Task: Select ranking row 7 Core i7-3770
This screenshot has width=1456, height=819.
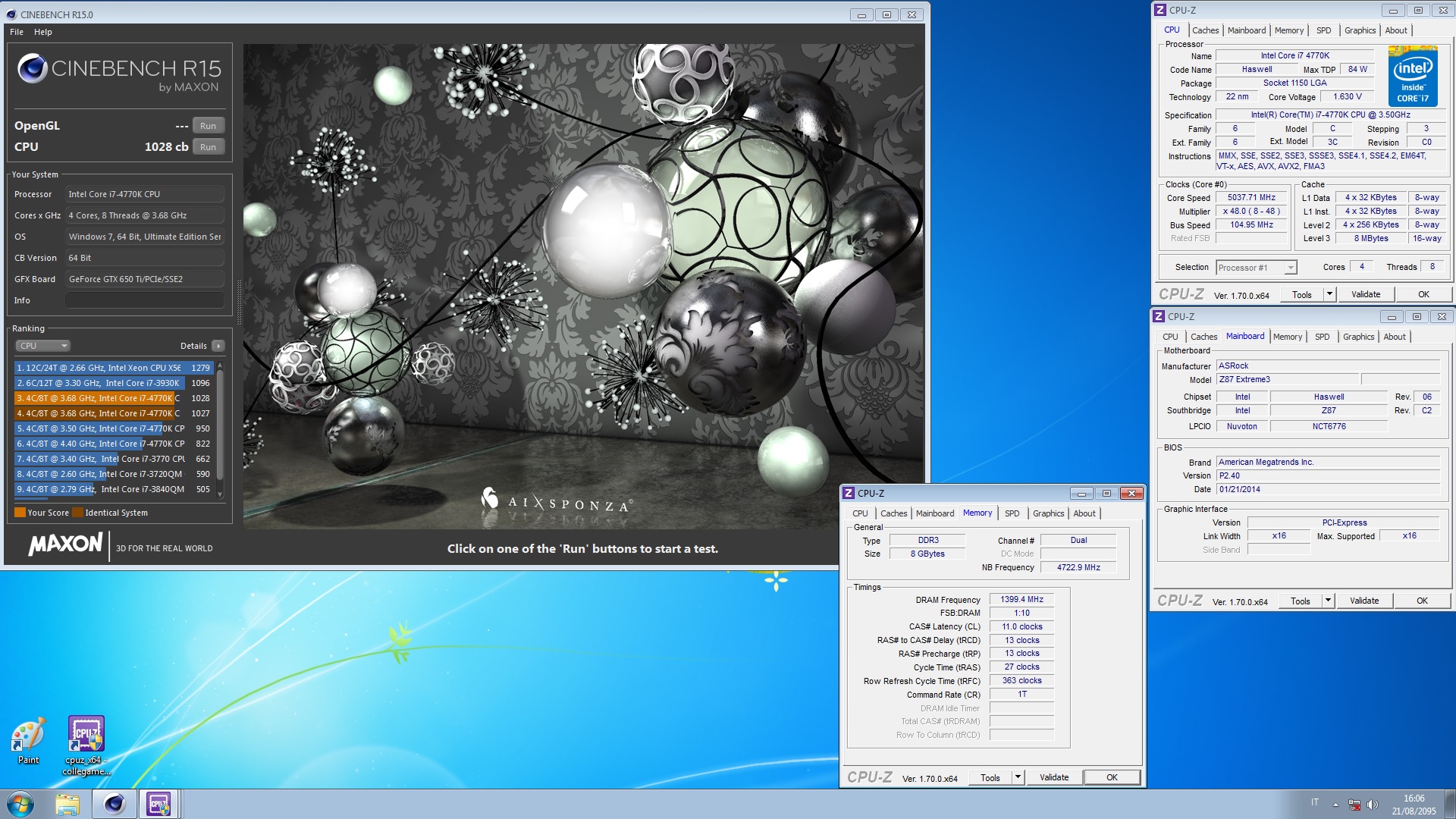Action: [x=112, y=459]
